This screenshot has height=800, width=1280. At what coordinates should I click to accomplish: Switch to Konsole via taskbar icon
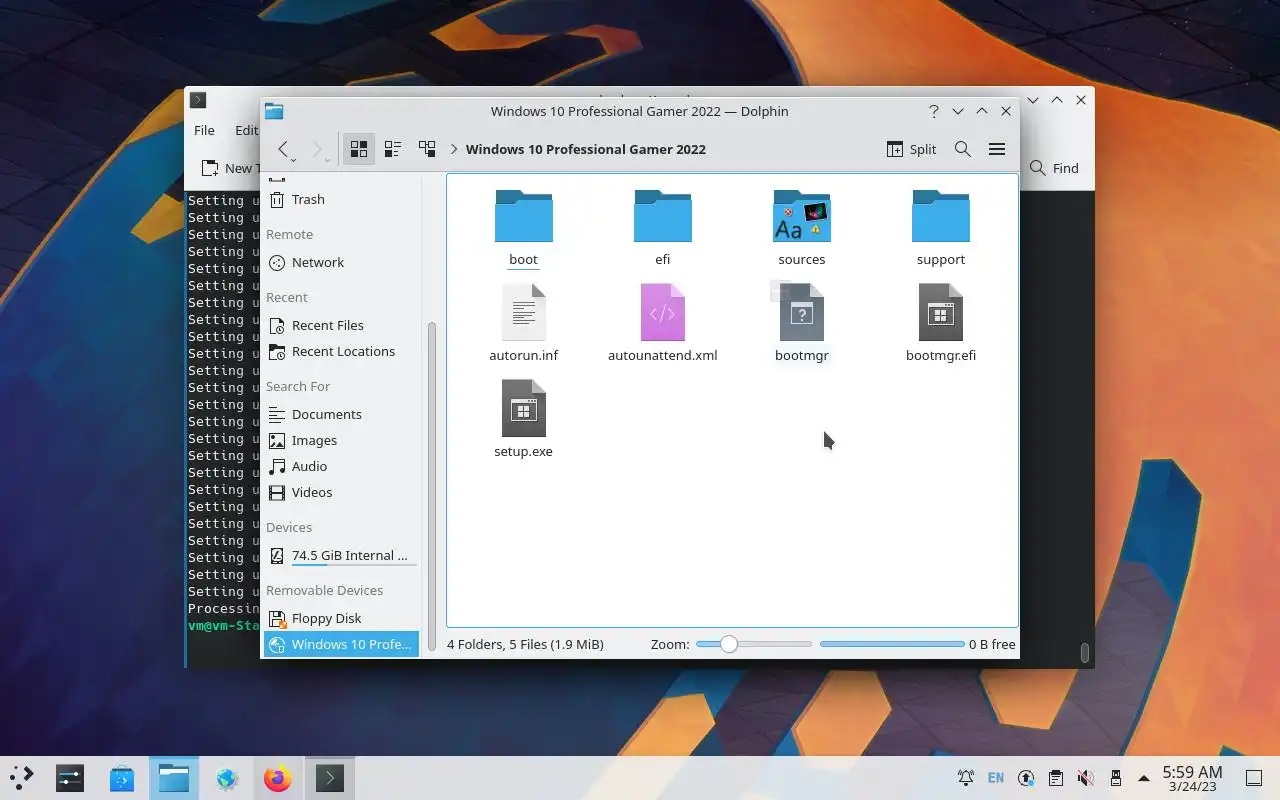click(330, 778)
